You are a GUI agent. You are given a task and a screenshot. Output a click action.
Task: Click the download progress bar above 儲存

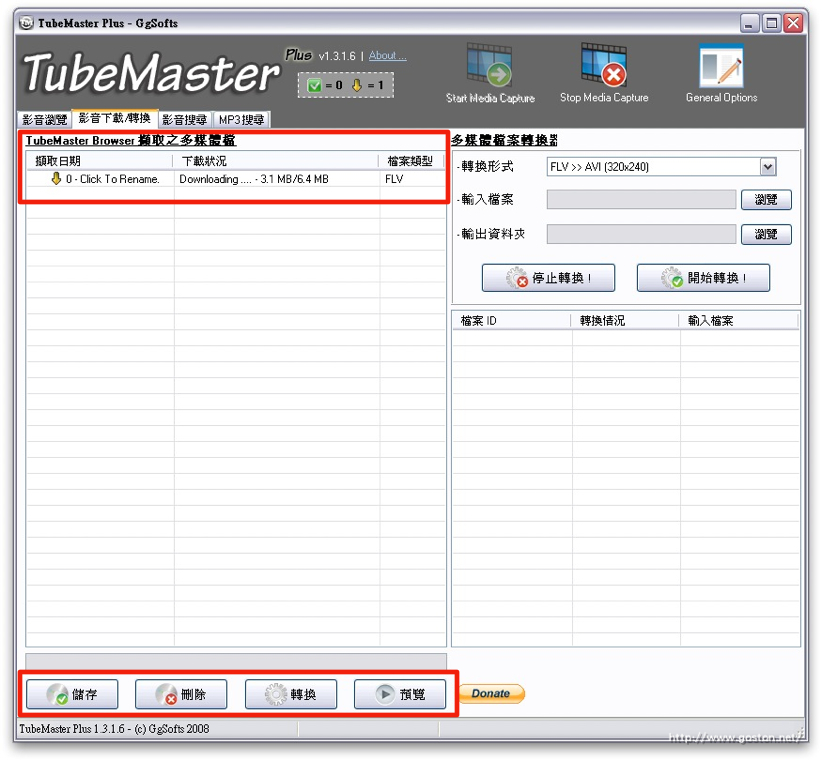click(236, 661)
